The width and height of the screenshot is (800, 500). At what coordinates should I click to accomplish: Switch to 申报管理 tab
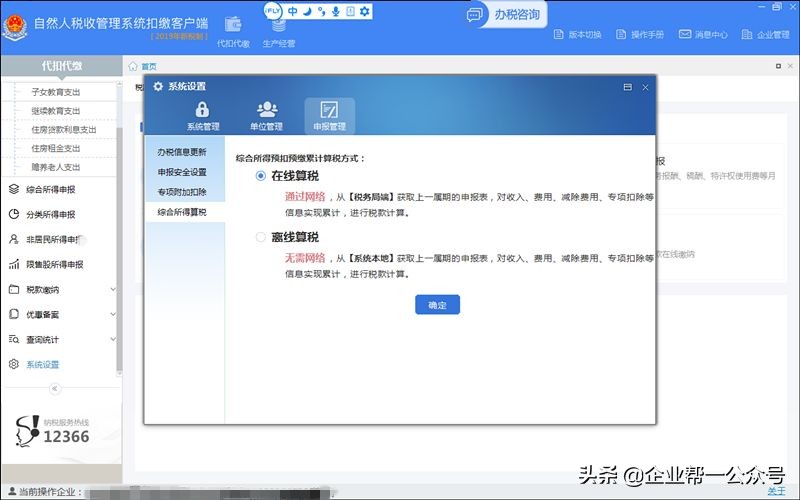coord(330,116)
